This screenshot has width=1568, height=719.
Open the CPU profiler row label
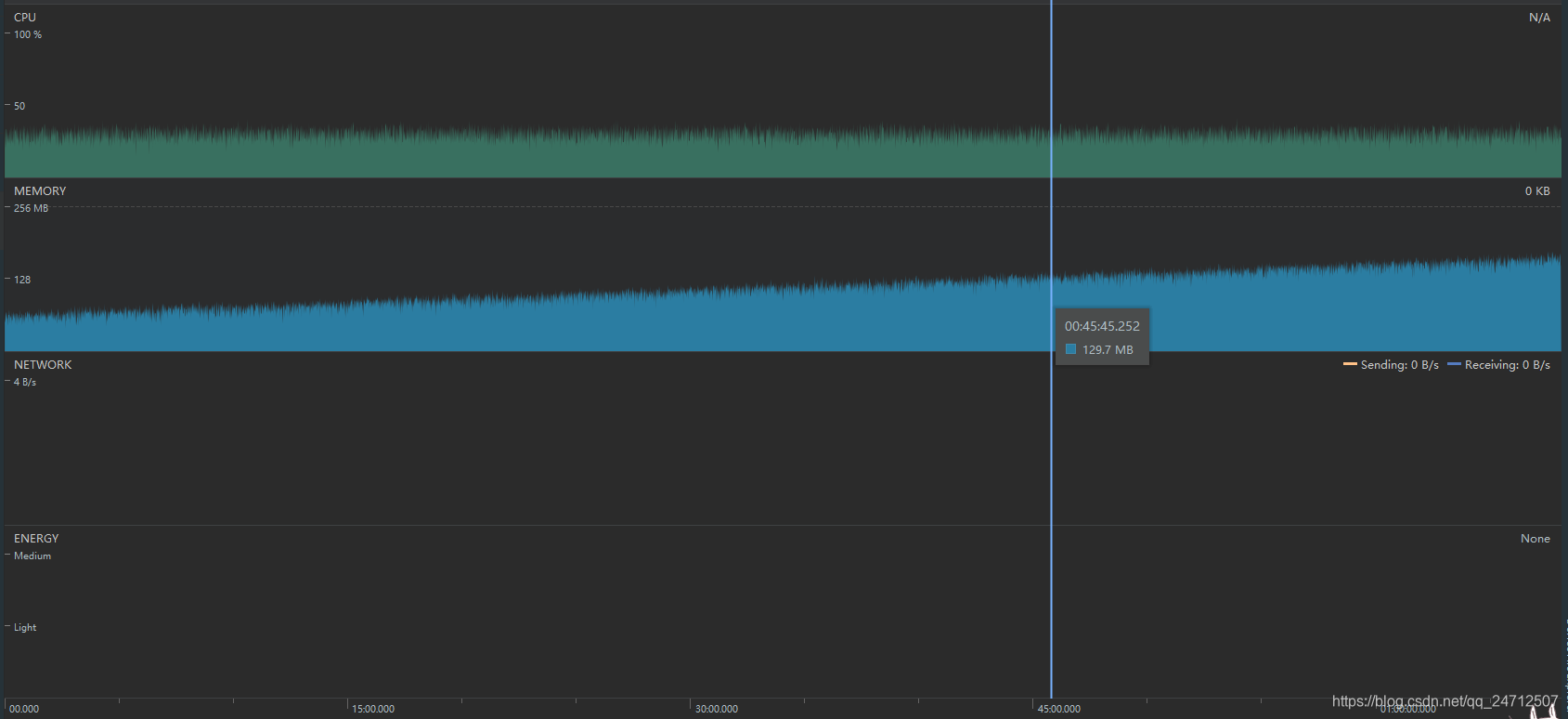coord(25,18)
